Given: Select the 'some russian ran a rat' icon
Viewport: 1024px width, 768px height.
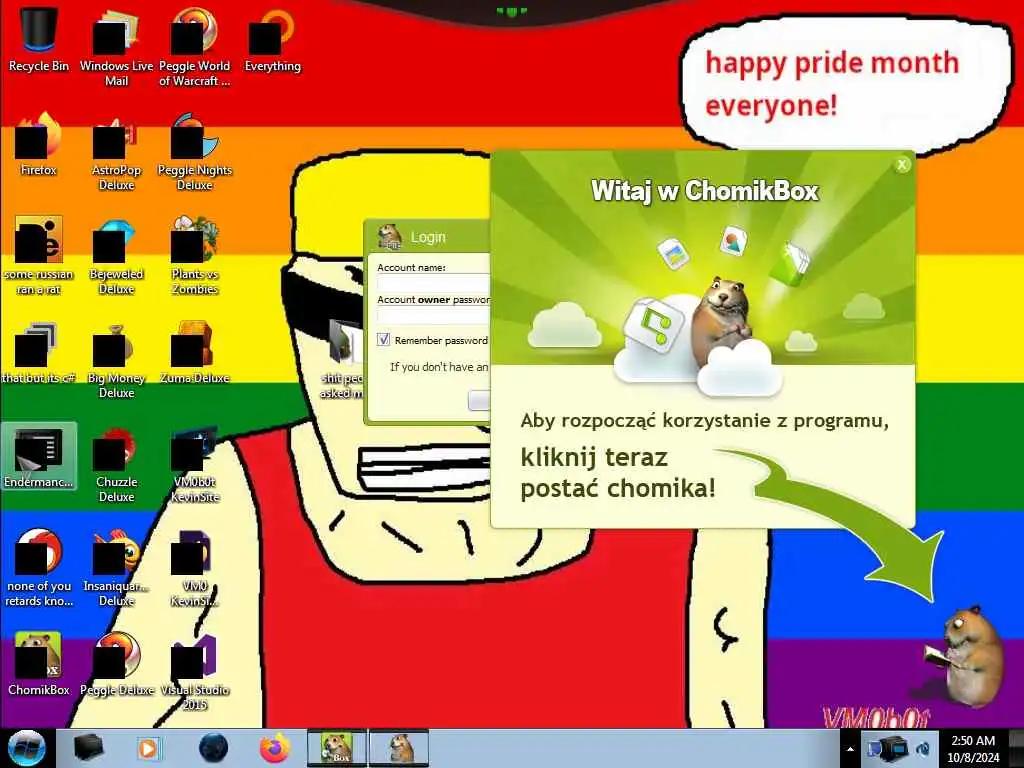Looking at the screenshot, I should tap(39, 256).
